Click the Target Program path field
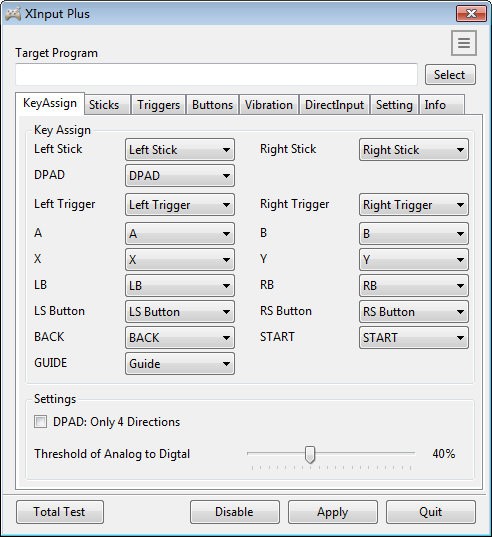This screenshot has height=537, width=492. pos(216,74)
